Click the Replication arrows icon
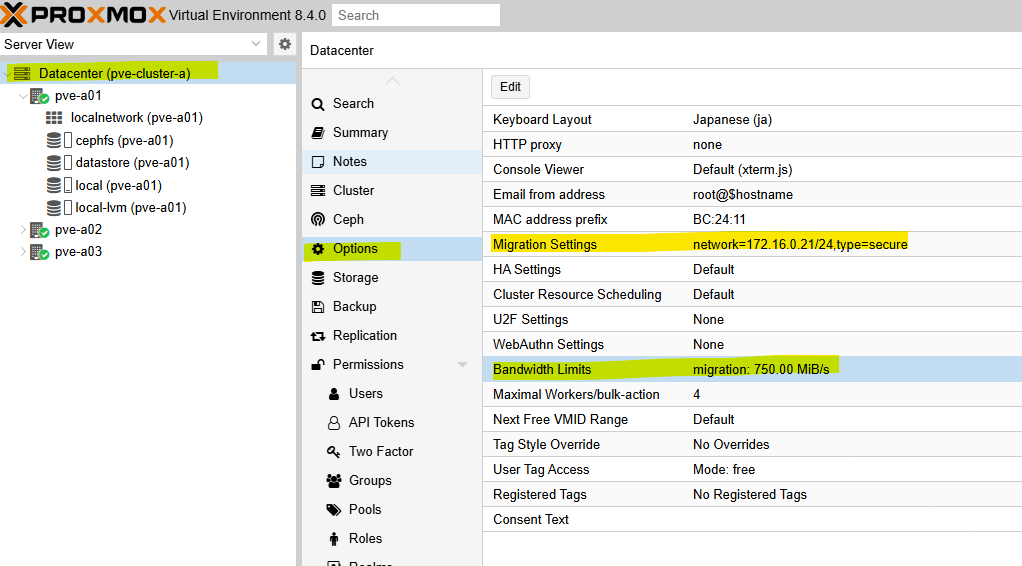1022x566 pixels. coord(318,336)
